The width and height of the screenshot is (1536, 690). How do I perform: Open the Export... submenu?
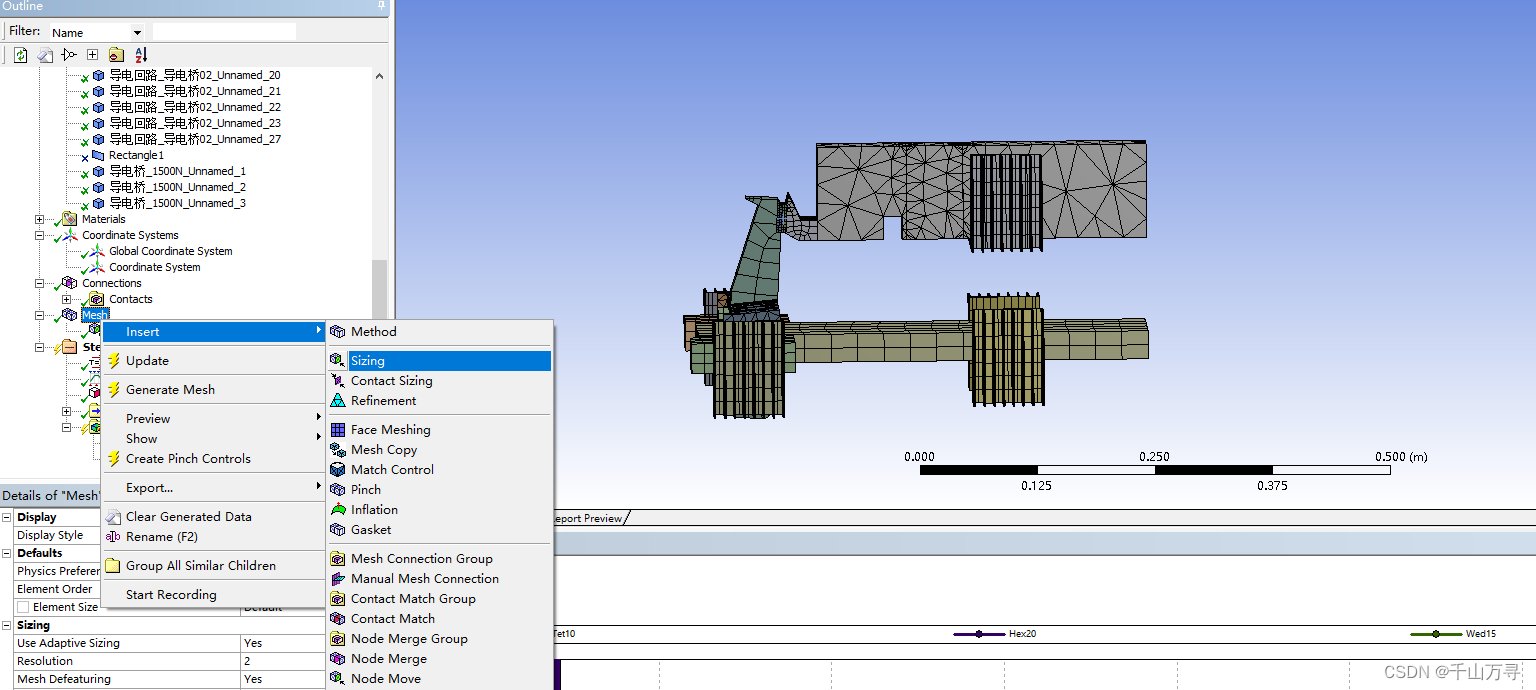click(215, 488)
